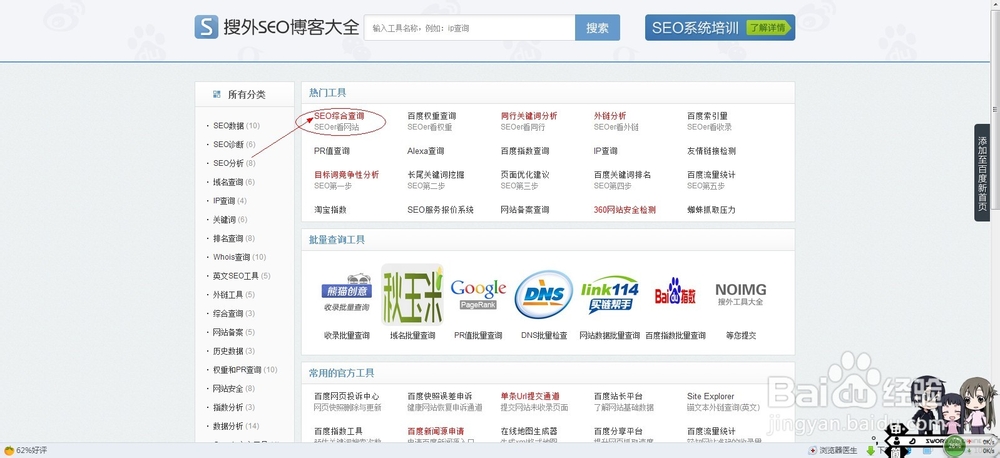Select the 外链工具 (5) category
1000x458 pixels.
[234, 295]
